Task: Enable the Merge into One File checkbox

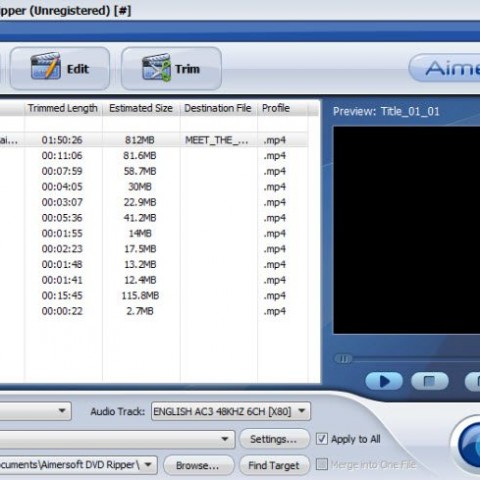Action: click(322, 464)
